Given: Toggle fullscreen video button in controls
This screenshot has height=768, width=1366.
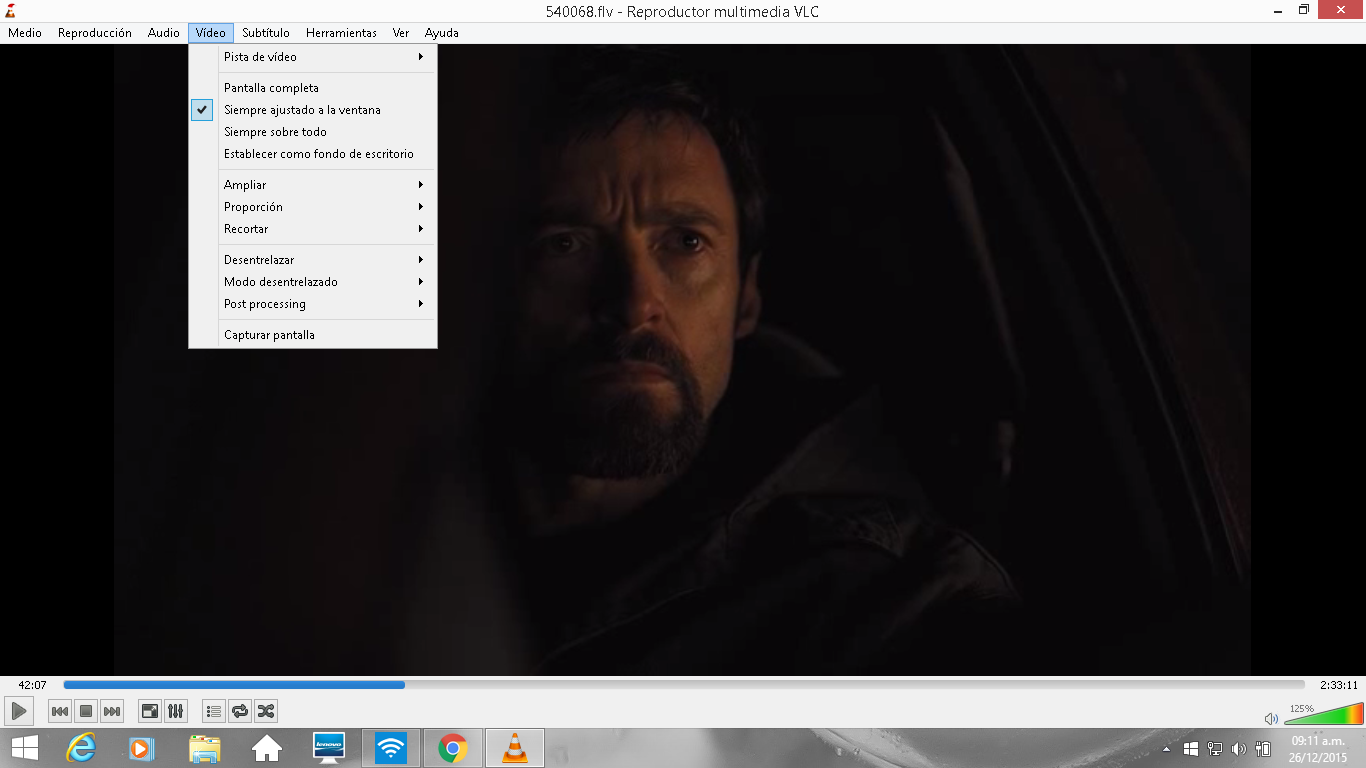Looking at the screenshot, I should tap(150, 711).
